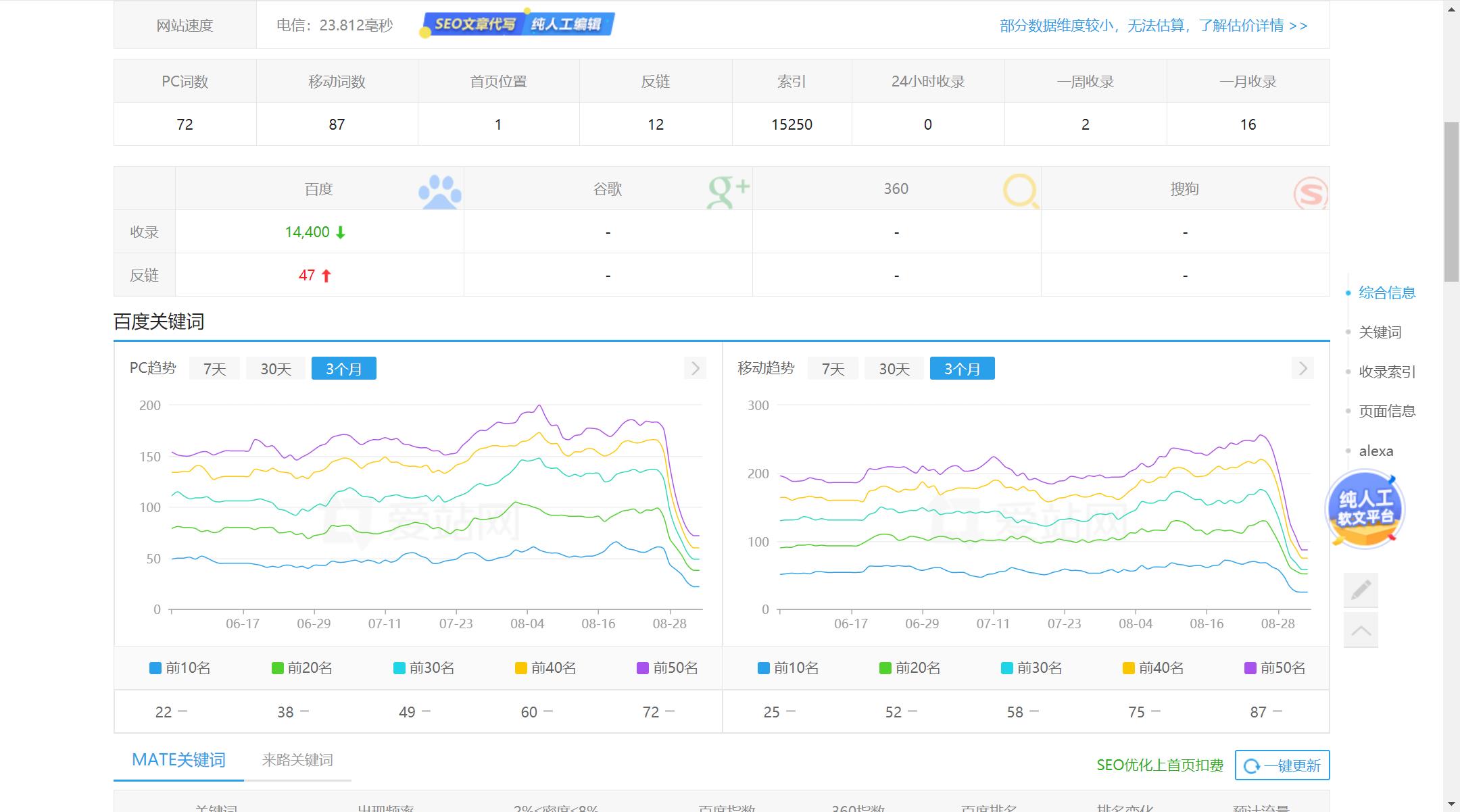Select 7天 for PC趋势

point(214,369)
